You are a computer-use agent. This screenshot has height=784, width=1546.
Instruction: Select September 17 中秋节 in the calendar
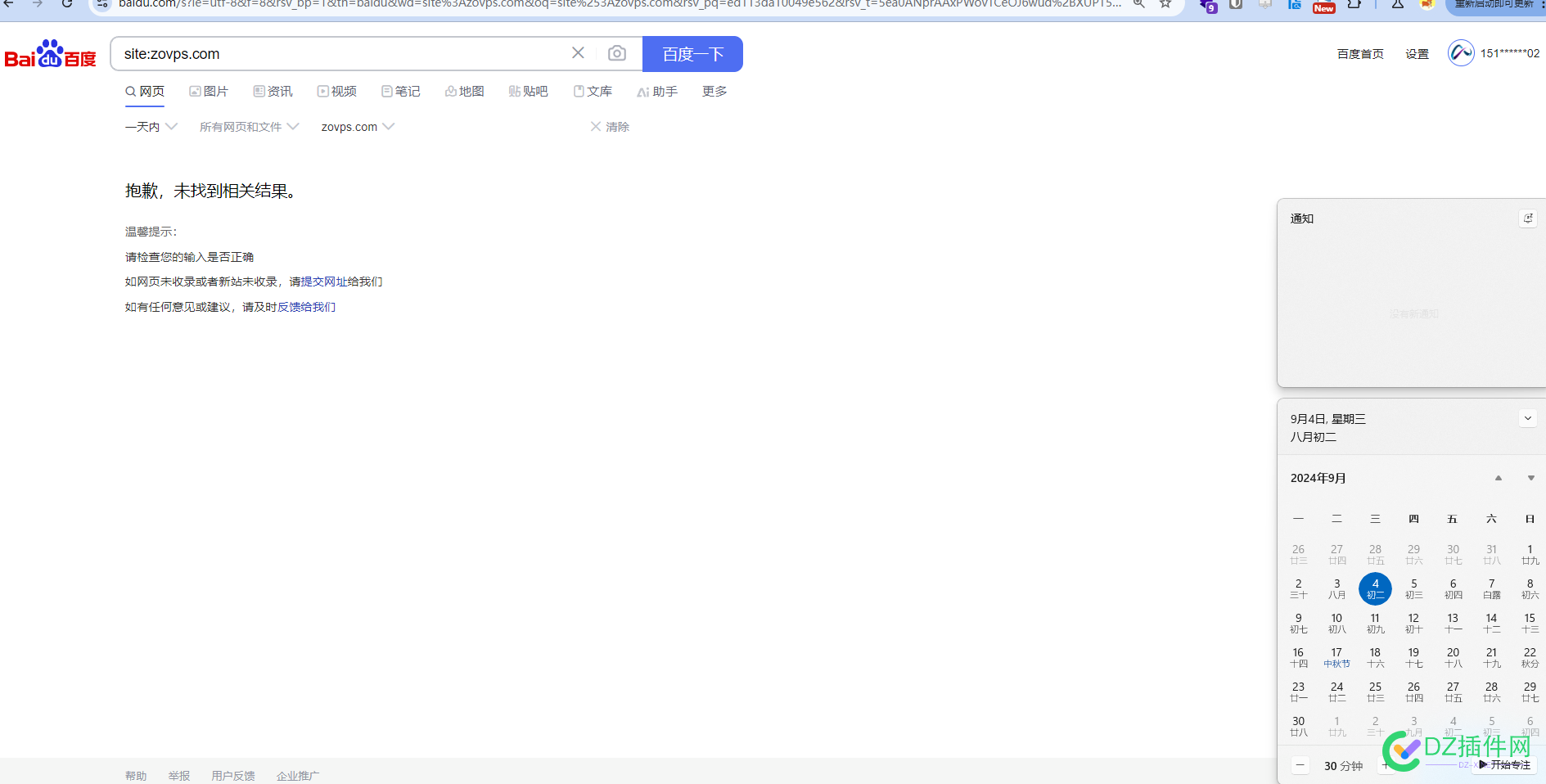click(1336, 657)
